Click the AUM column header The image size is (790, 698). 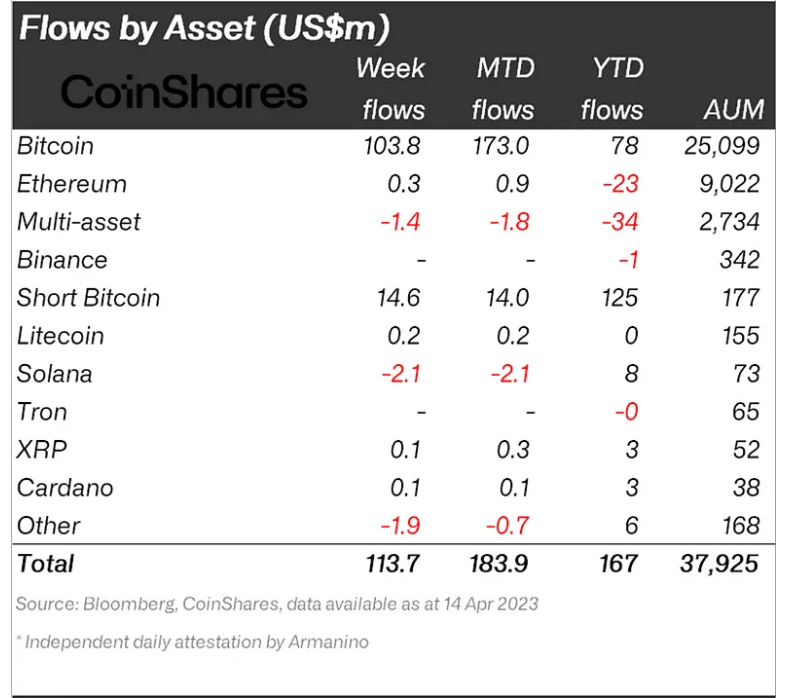(733, 109)
